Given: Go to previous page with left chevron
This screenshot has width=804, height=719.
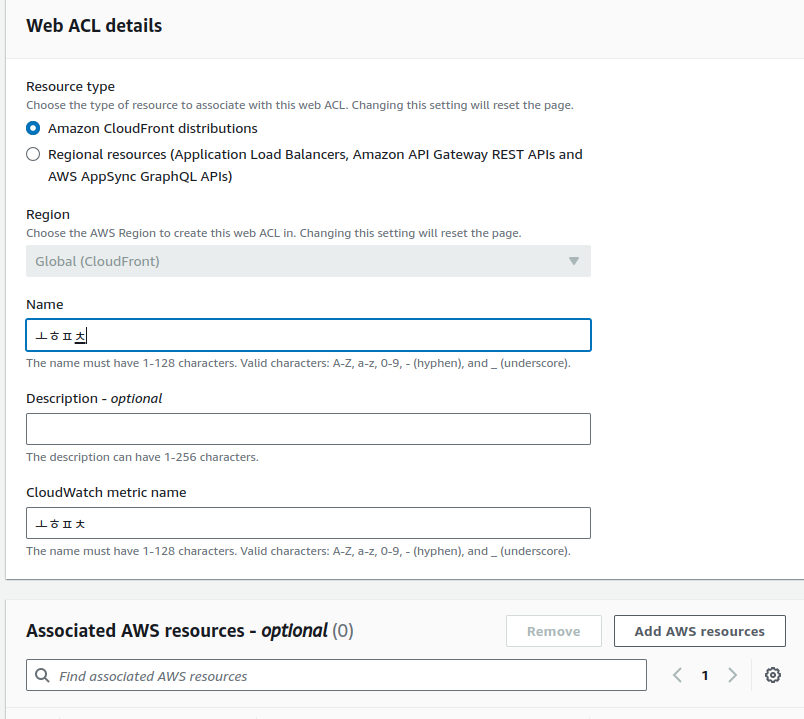Looking at the screenshot, I should coord(677,676).
